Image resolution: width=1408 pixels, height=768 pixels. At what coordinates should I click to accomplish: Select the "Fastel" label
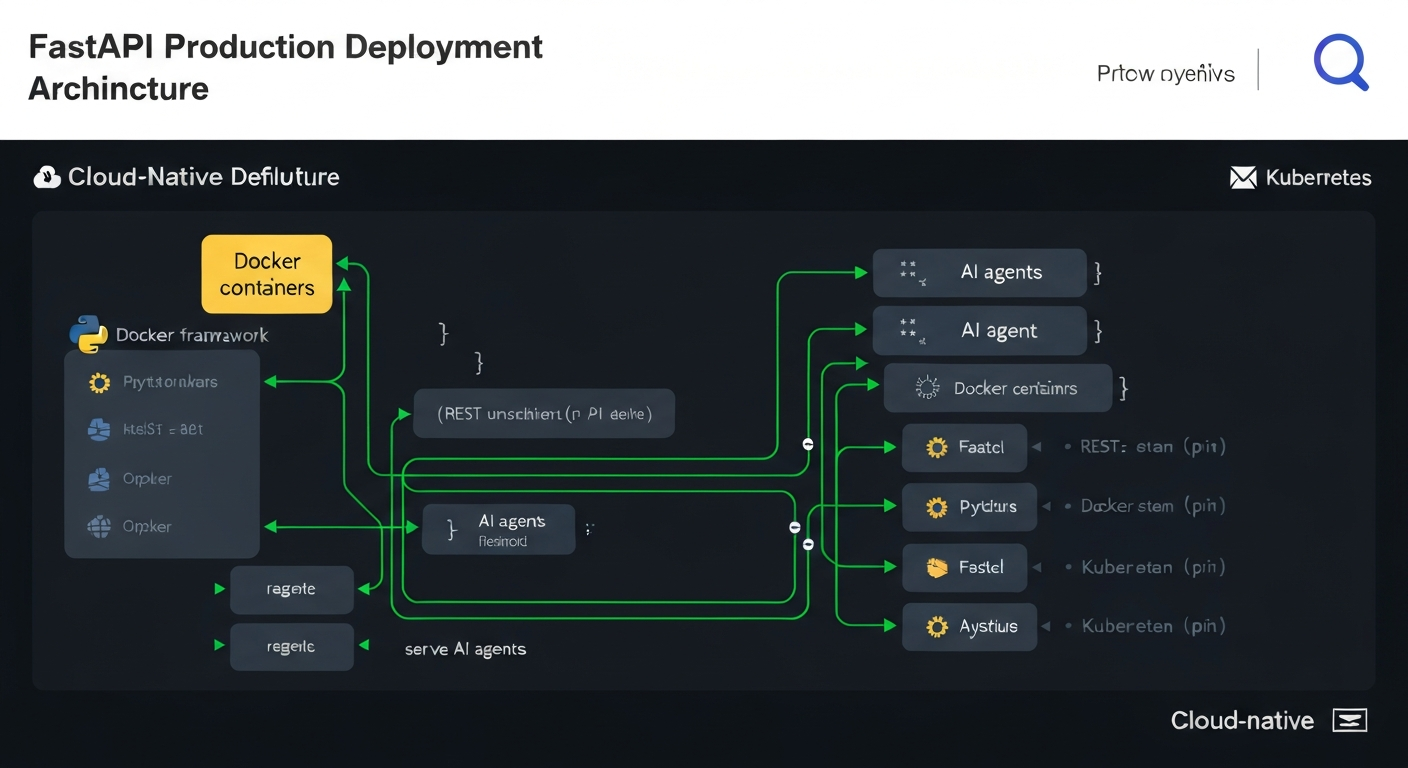coord(981,567)
